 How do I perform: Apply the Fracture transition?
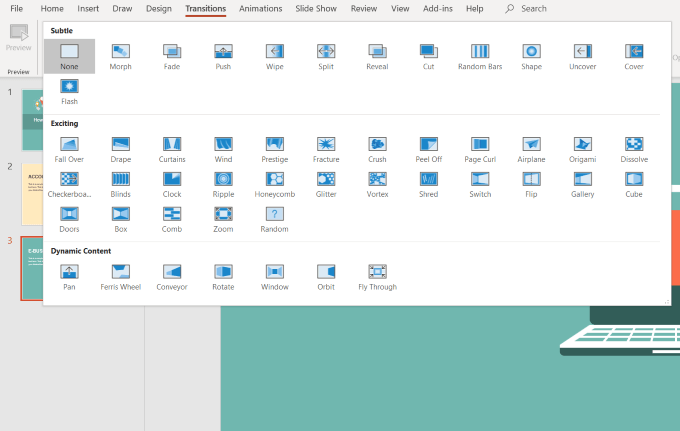click(326, 149)
